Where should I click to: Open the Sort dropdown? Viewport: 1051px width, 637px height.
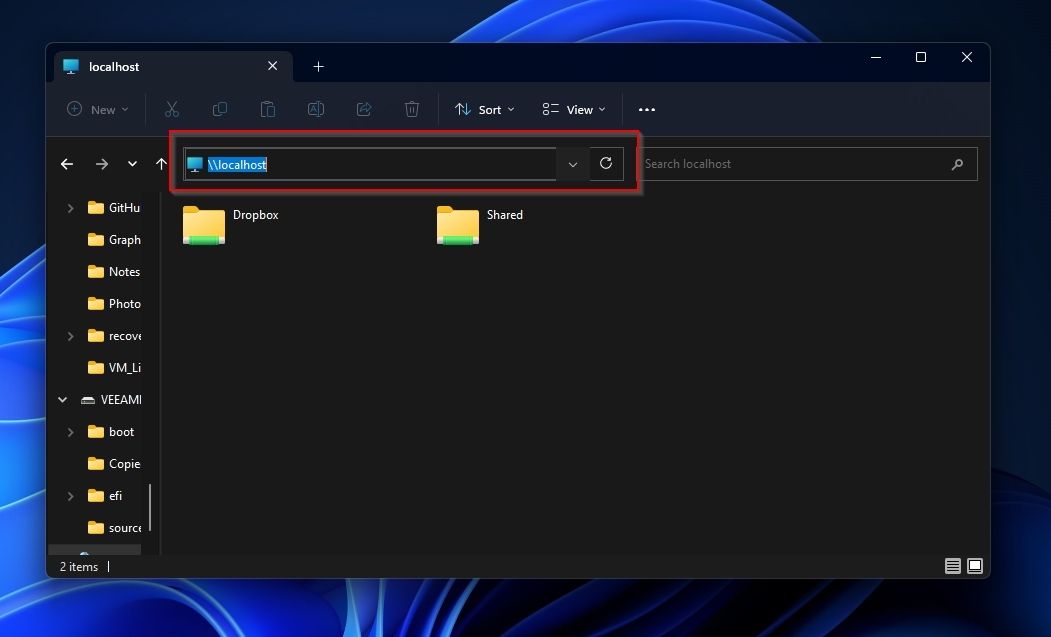[x=484, y=109]
